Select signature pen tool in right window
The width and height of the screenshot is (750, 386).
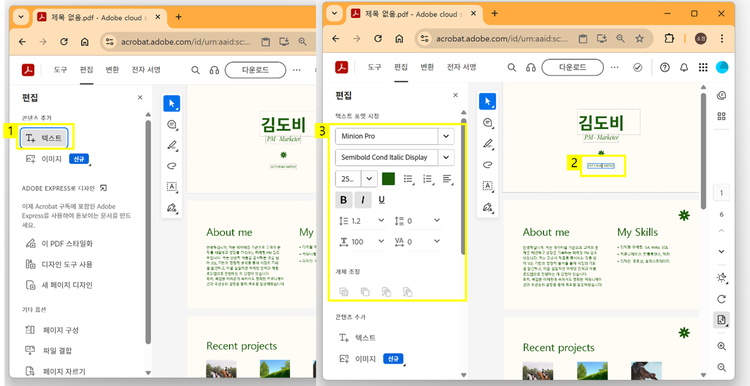[x=487, y=207]
